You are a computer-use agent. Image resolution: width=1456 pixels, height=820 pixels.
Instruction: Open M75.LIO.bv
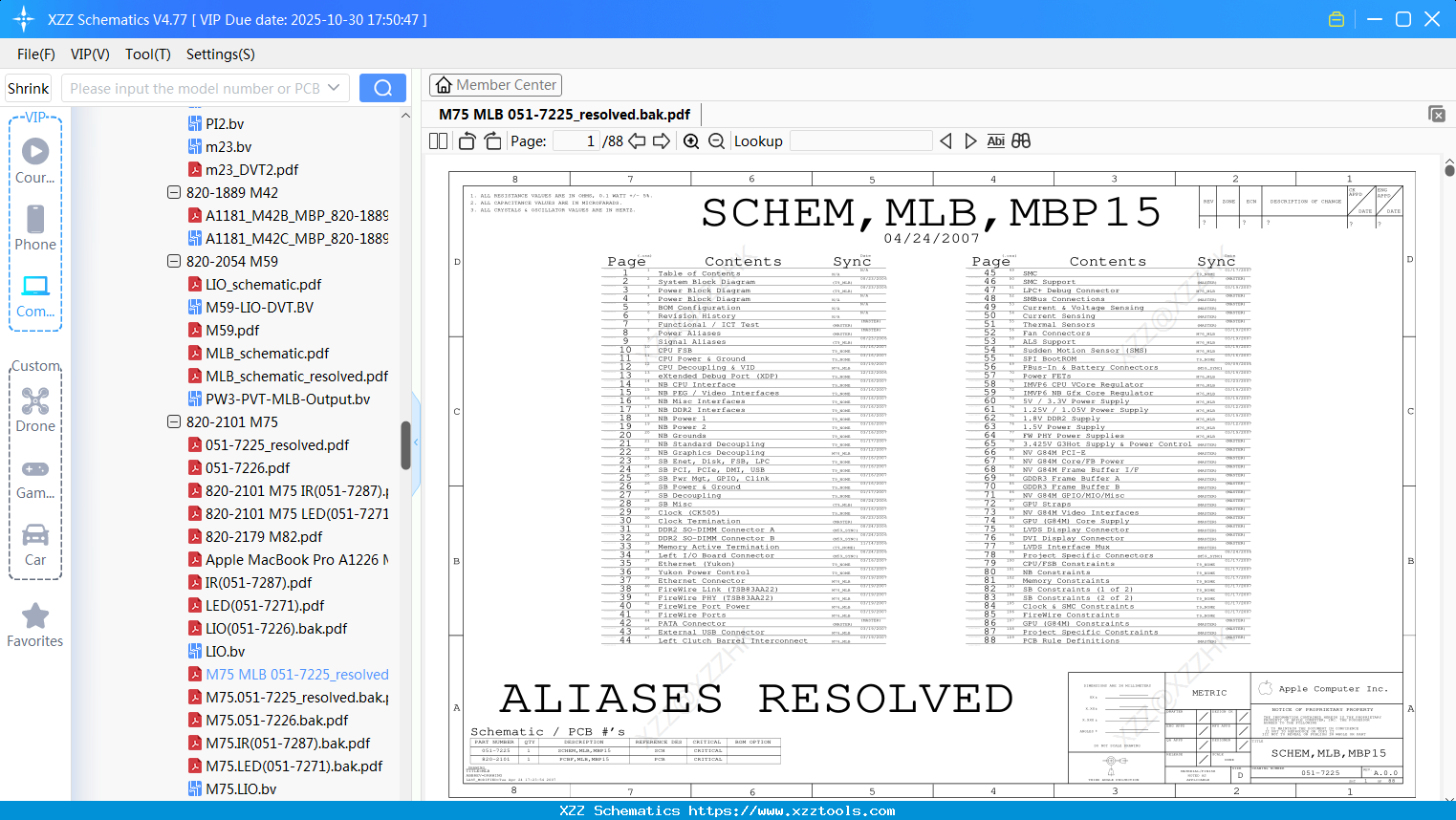(x=241, y=788)
